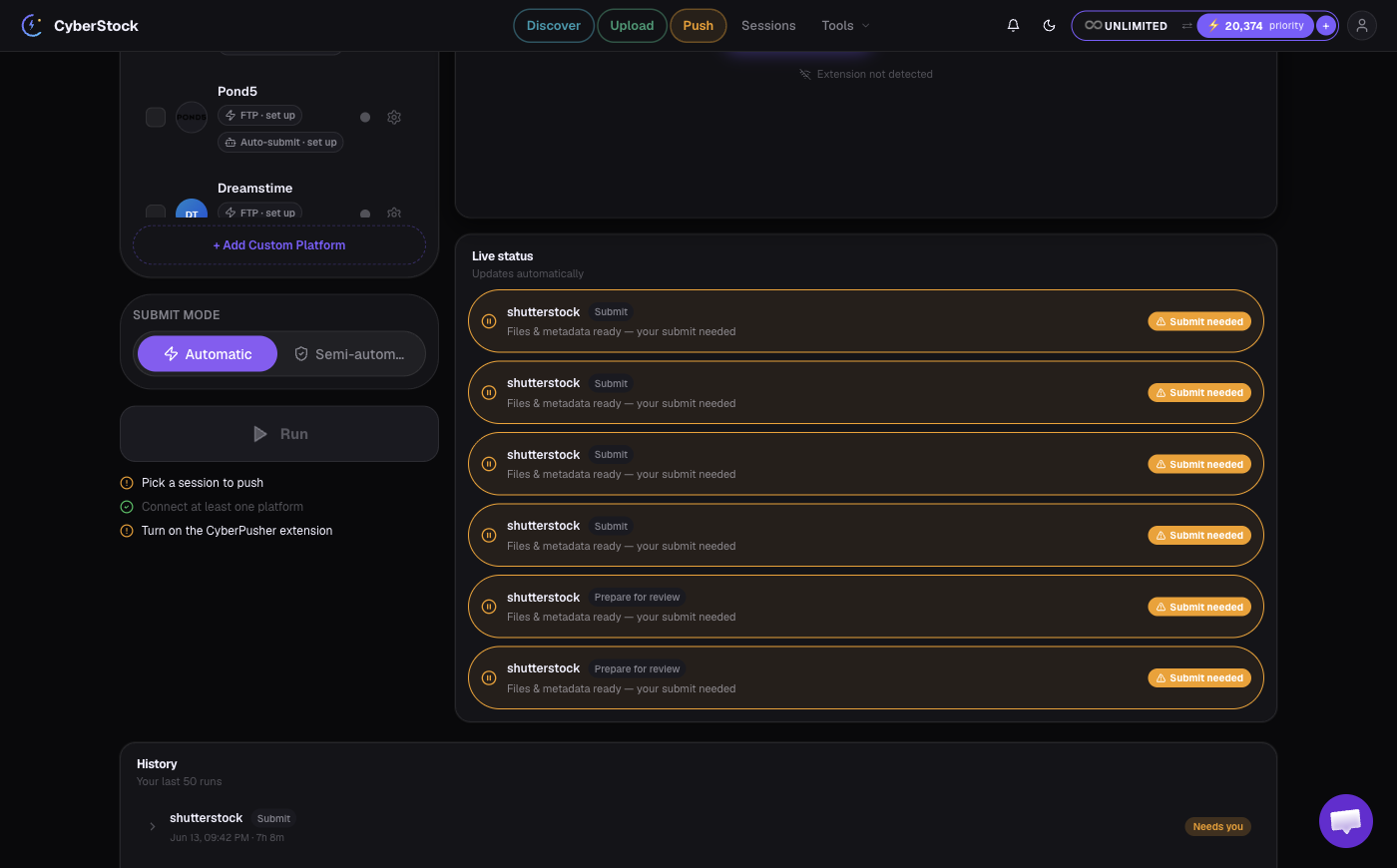Open the Sessions page

tap(768, 26)
